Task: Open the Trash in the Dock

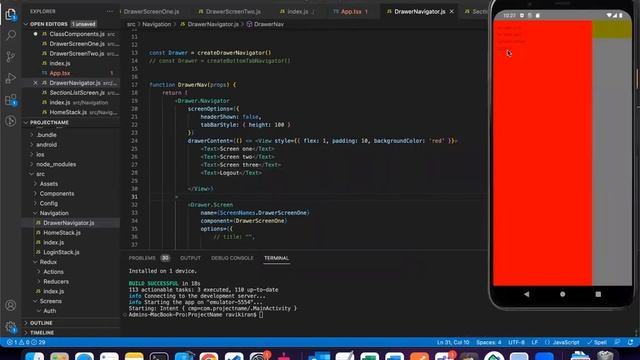Action: pos(605,356)
